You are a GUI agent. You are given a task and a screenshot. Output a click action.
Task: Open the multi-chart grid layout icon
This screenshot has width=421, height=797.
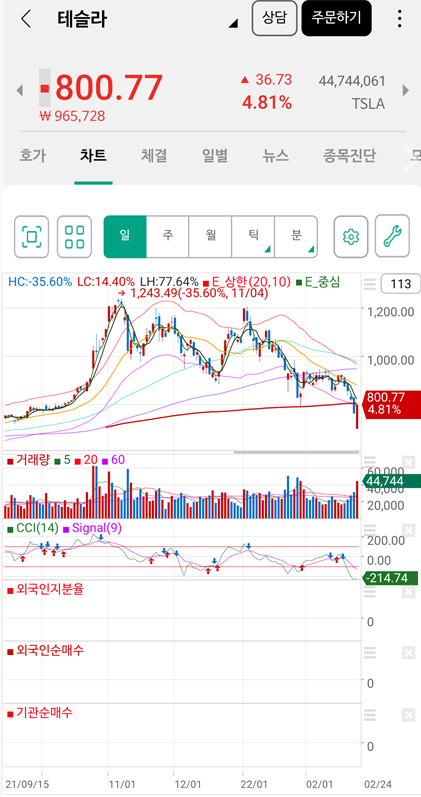coord(74,237)
